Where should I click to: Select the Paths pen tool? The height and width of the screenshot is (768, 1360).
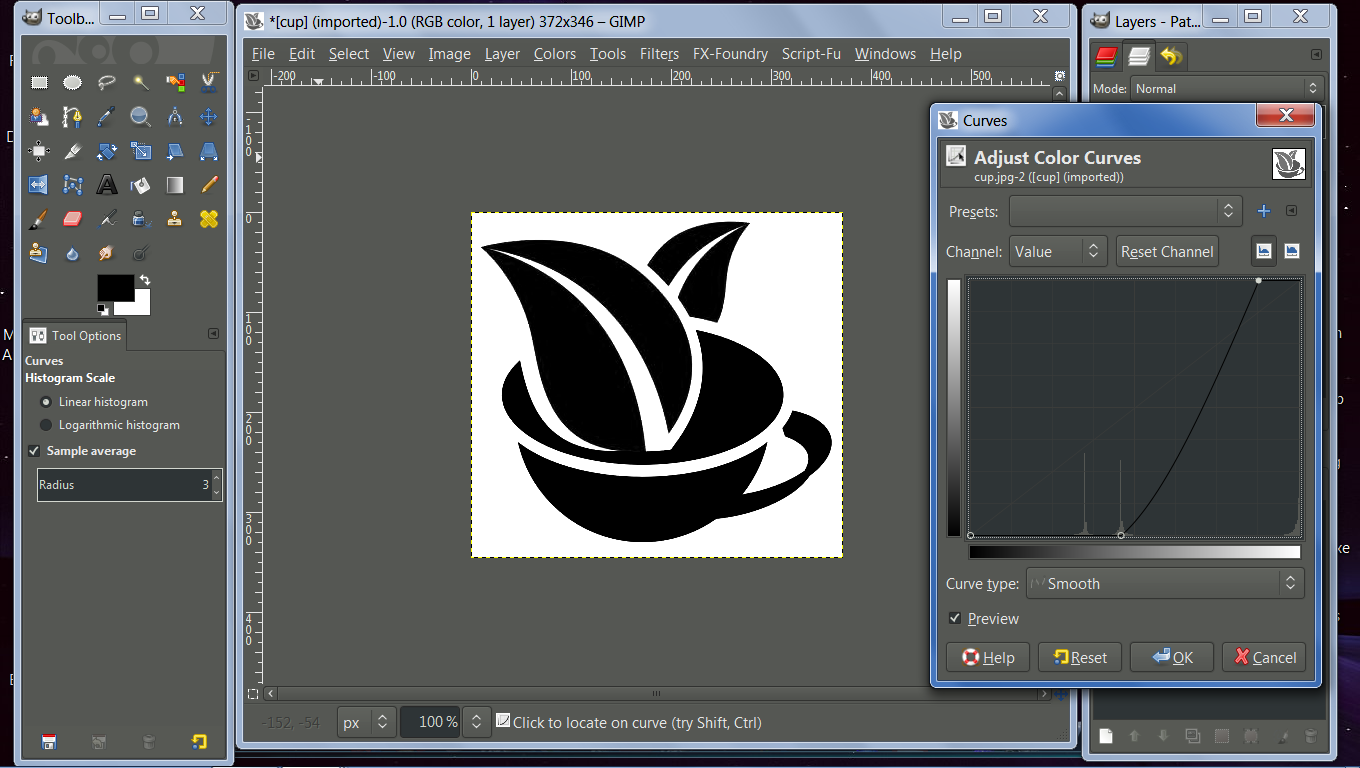coord(73,117)
